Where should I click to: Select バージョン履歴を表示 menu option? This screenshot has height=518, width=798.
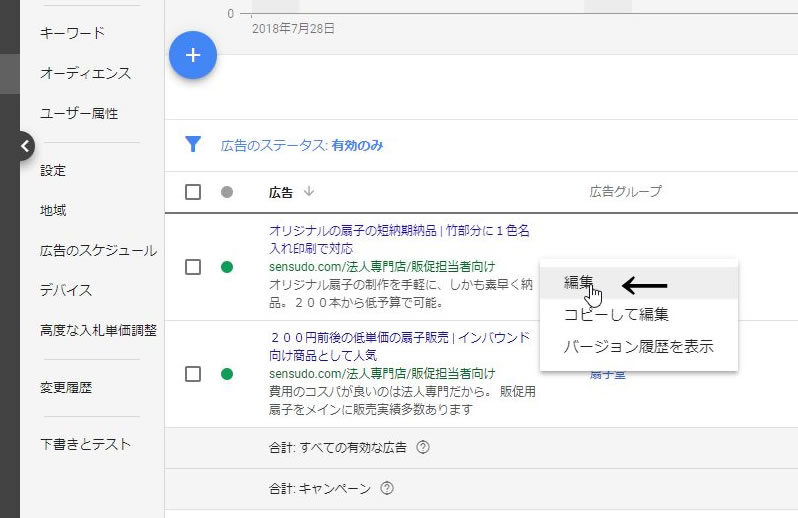click(x=638, y=346)
